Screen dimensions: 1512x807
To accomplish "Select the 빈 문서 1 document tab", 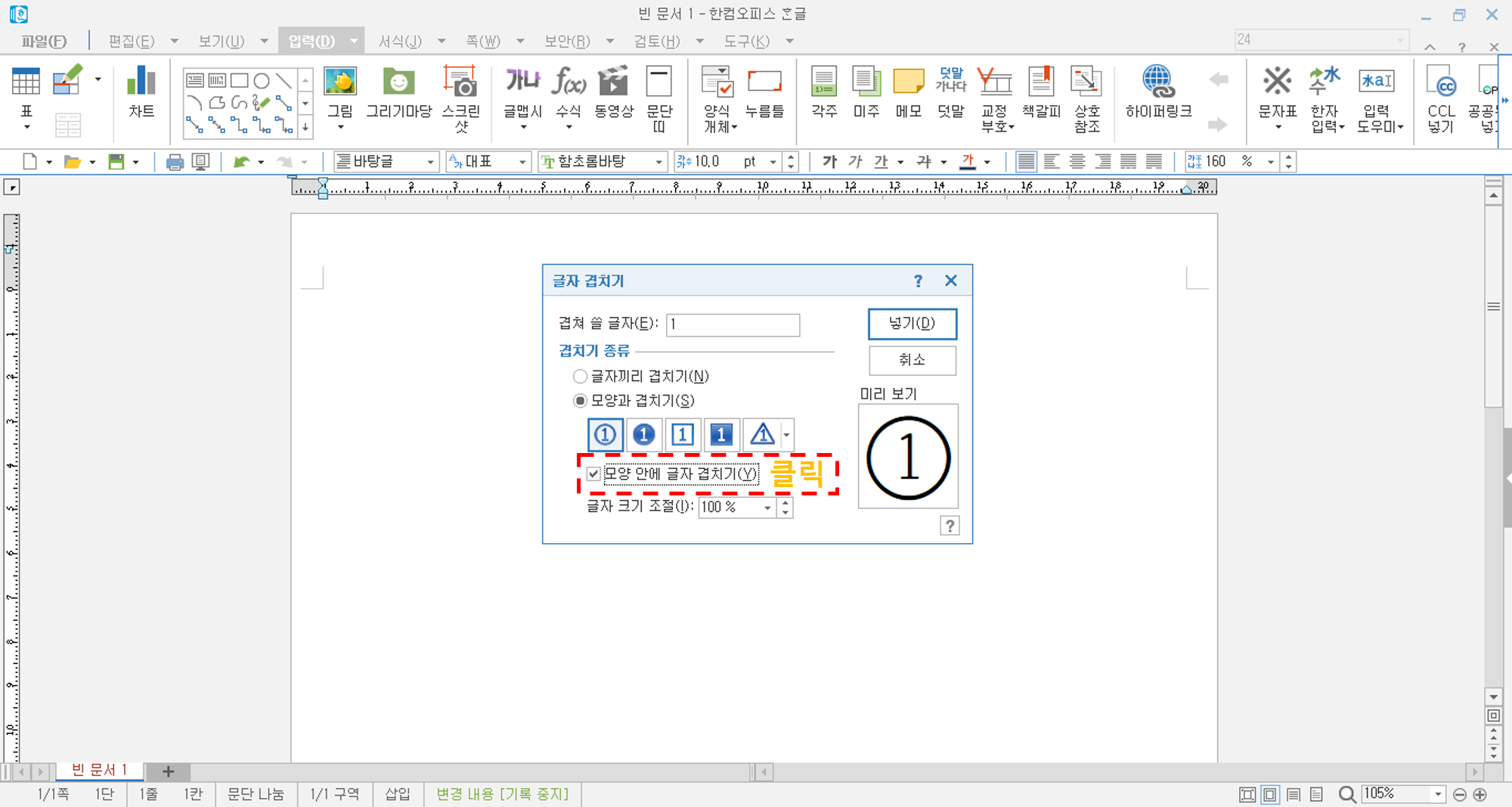I will (x=99, y=770).
